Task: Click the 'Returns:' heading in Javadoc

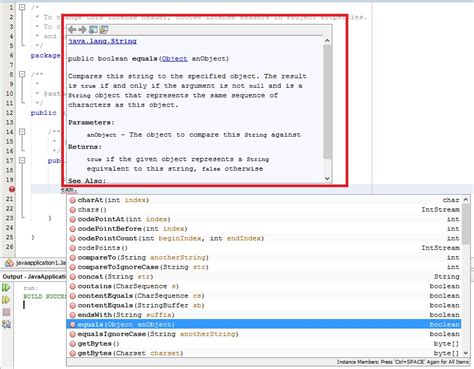Action: tap(85, 147)
